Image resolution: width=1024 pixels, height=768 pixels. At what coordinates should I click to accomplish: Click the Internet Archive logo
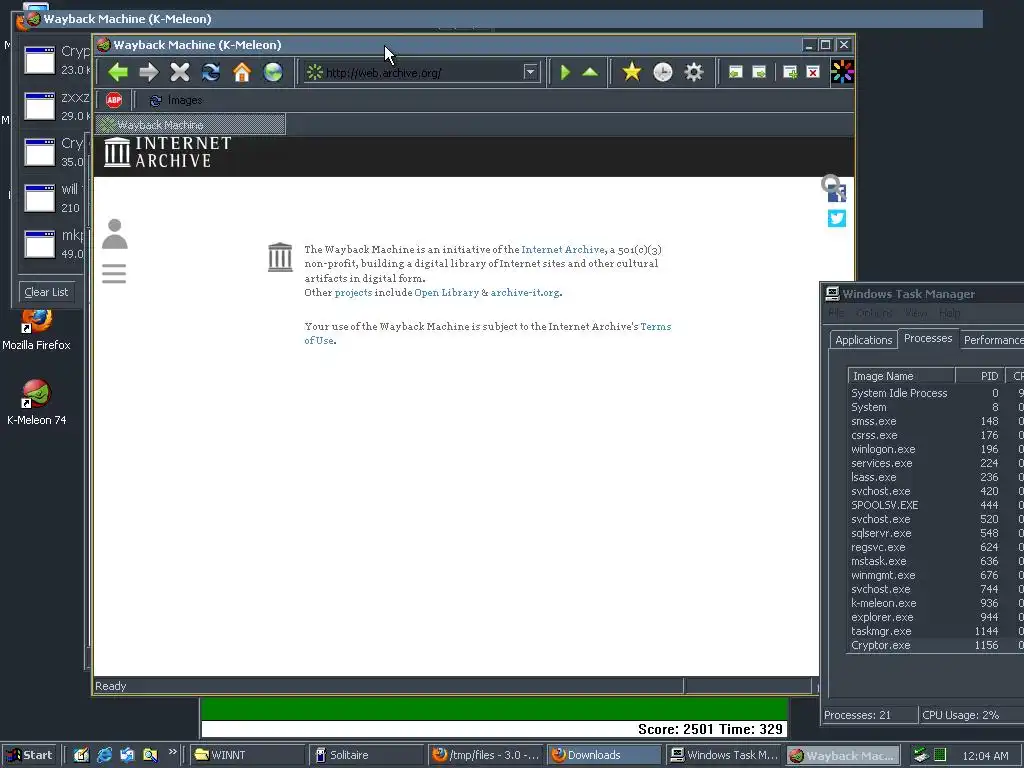167,152
